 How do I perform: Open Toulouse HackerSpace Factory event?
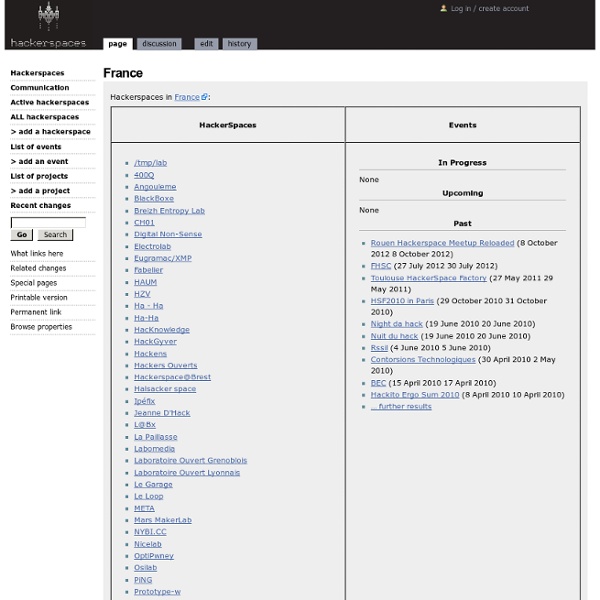[x=429, y=278]
